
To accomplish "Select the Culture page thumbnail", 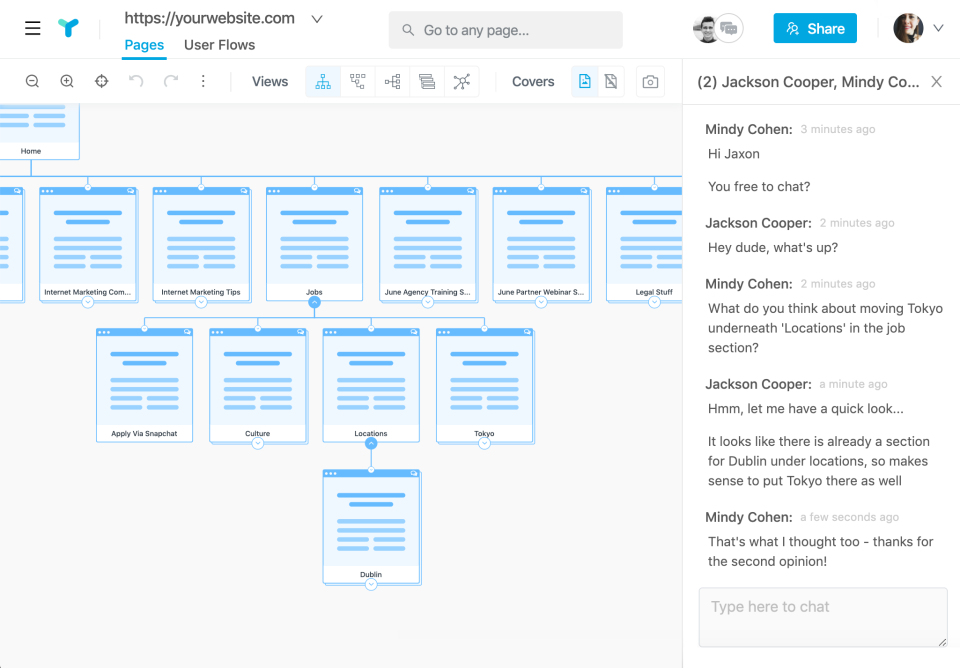I will pos(258,385).
